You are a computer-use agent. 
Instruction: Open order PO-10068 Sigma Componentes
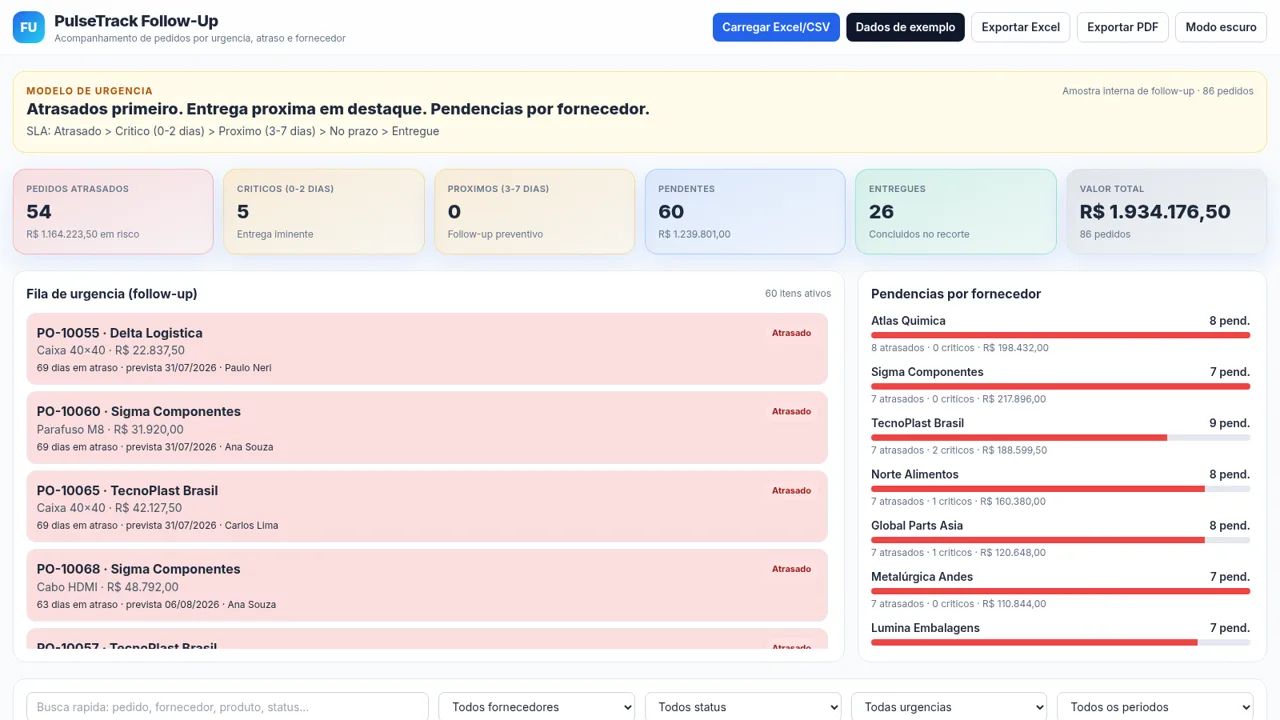pyautogui.click(x=427, y=585)
